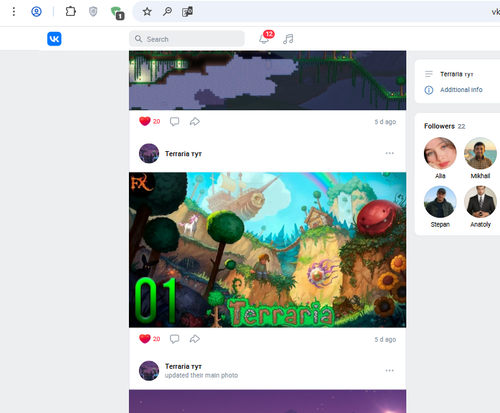Click the name Mikhail under the avatar
500x413 pixels.
pyautogui.click(x=480, y=176)
